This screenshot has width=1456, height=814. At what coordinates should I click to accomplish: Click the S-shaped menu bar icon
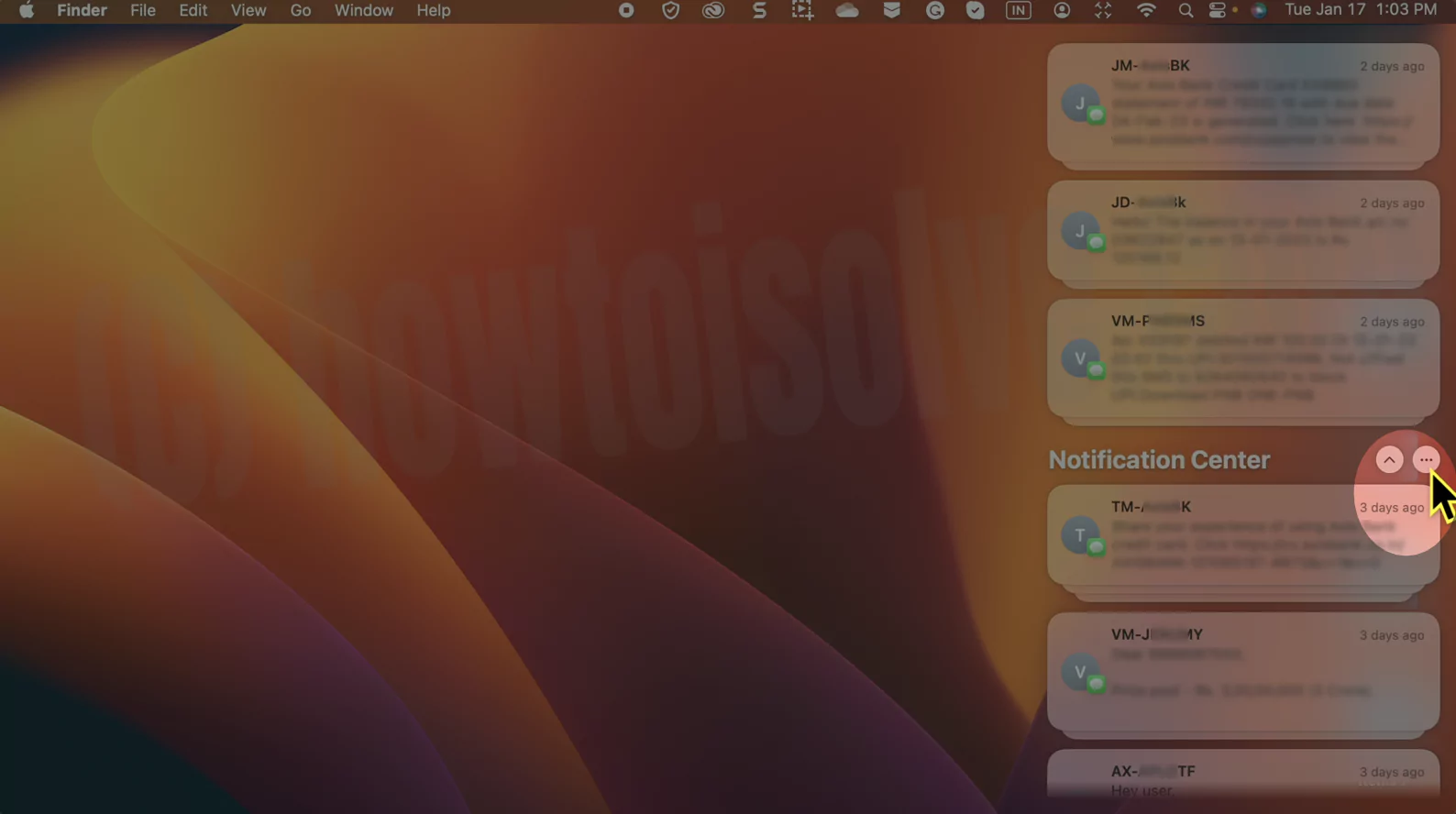coord(759,10)
